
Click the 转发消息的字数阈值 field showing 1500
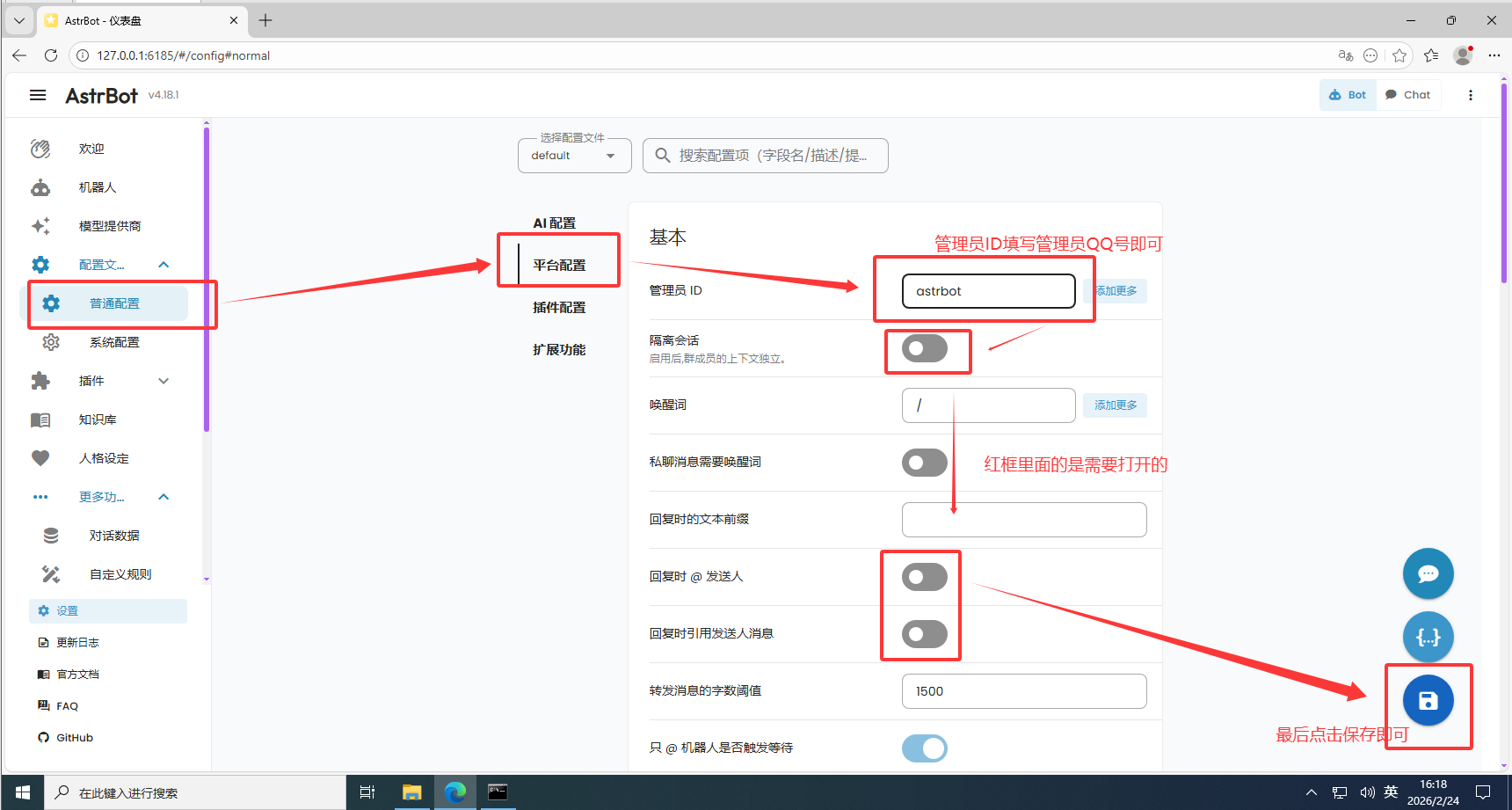click(x=1024, y=691)
